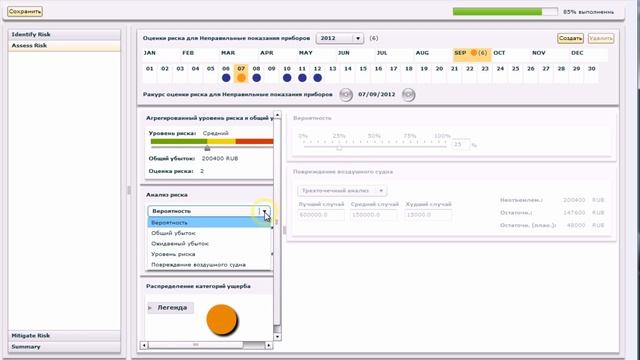
Task: Select the NOV month
Action: 538,53
